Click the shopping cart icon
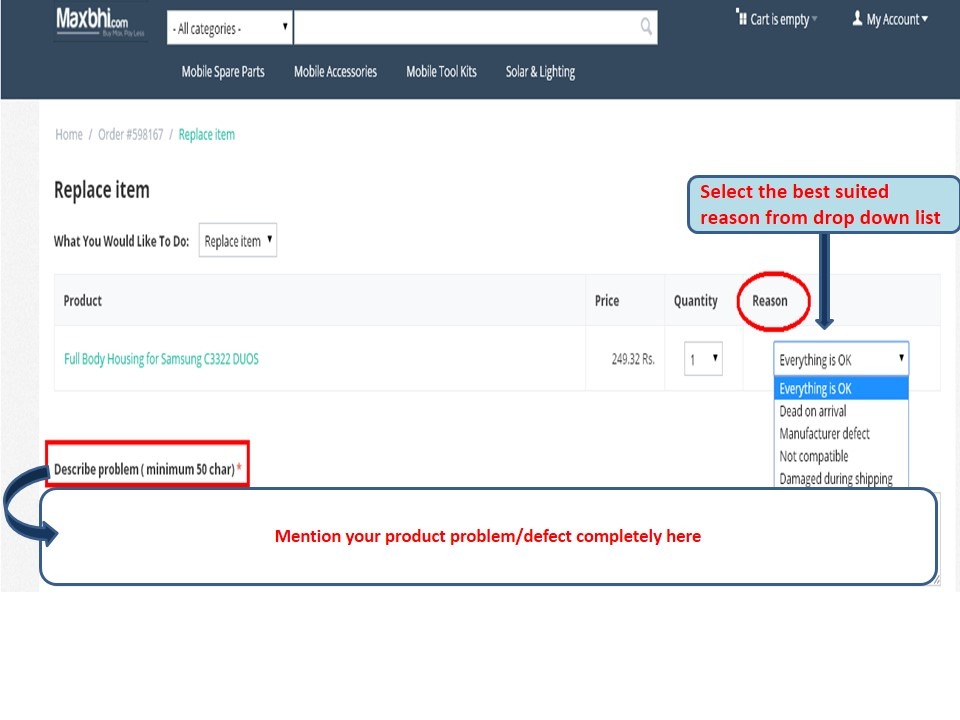 (741, 18)
